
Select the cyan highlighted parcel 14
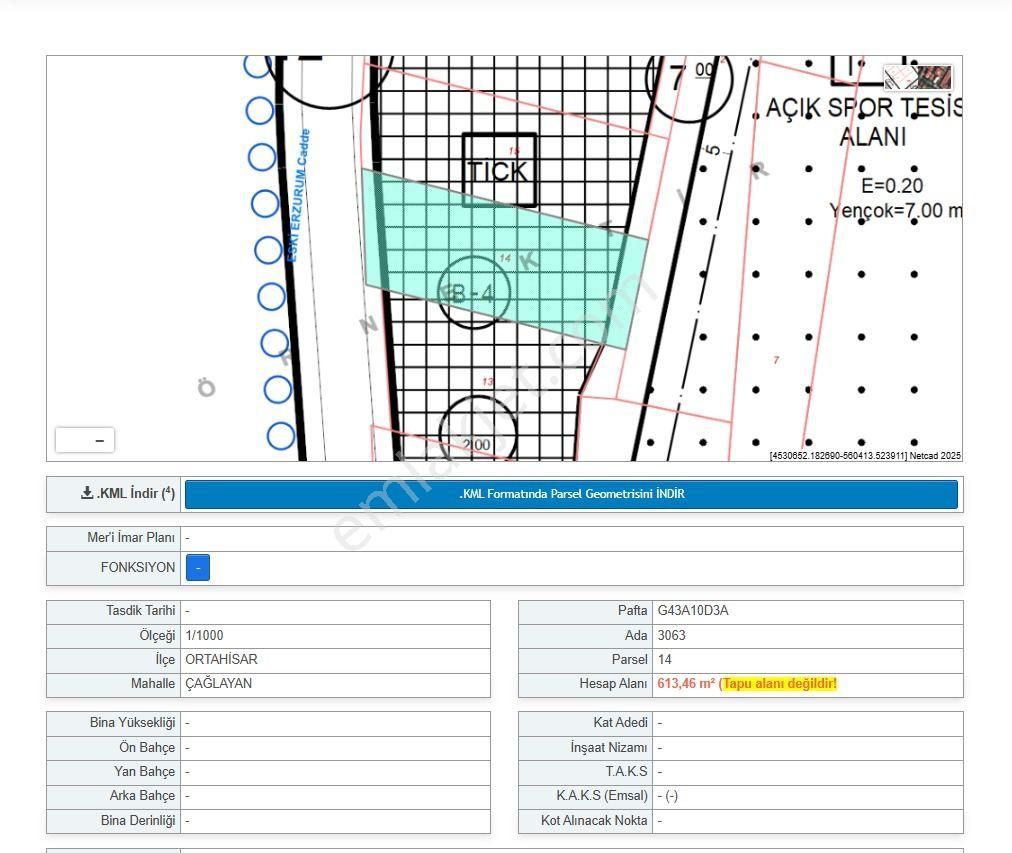pos(560,280)
